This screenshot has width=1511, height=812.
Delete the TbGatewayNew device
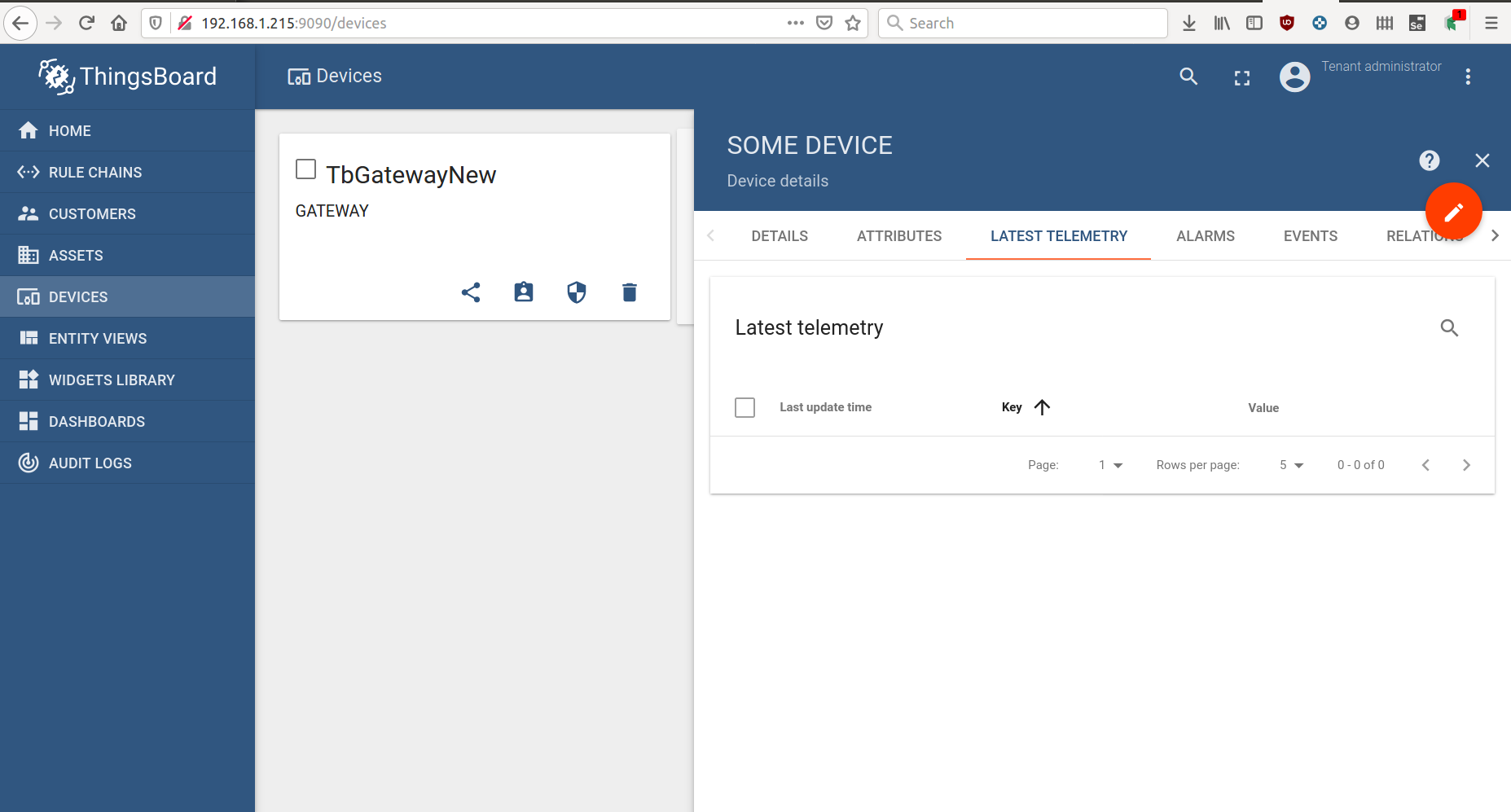click(629, 292)
